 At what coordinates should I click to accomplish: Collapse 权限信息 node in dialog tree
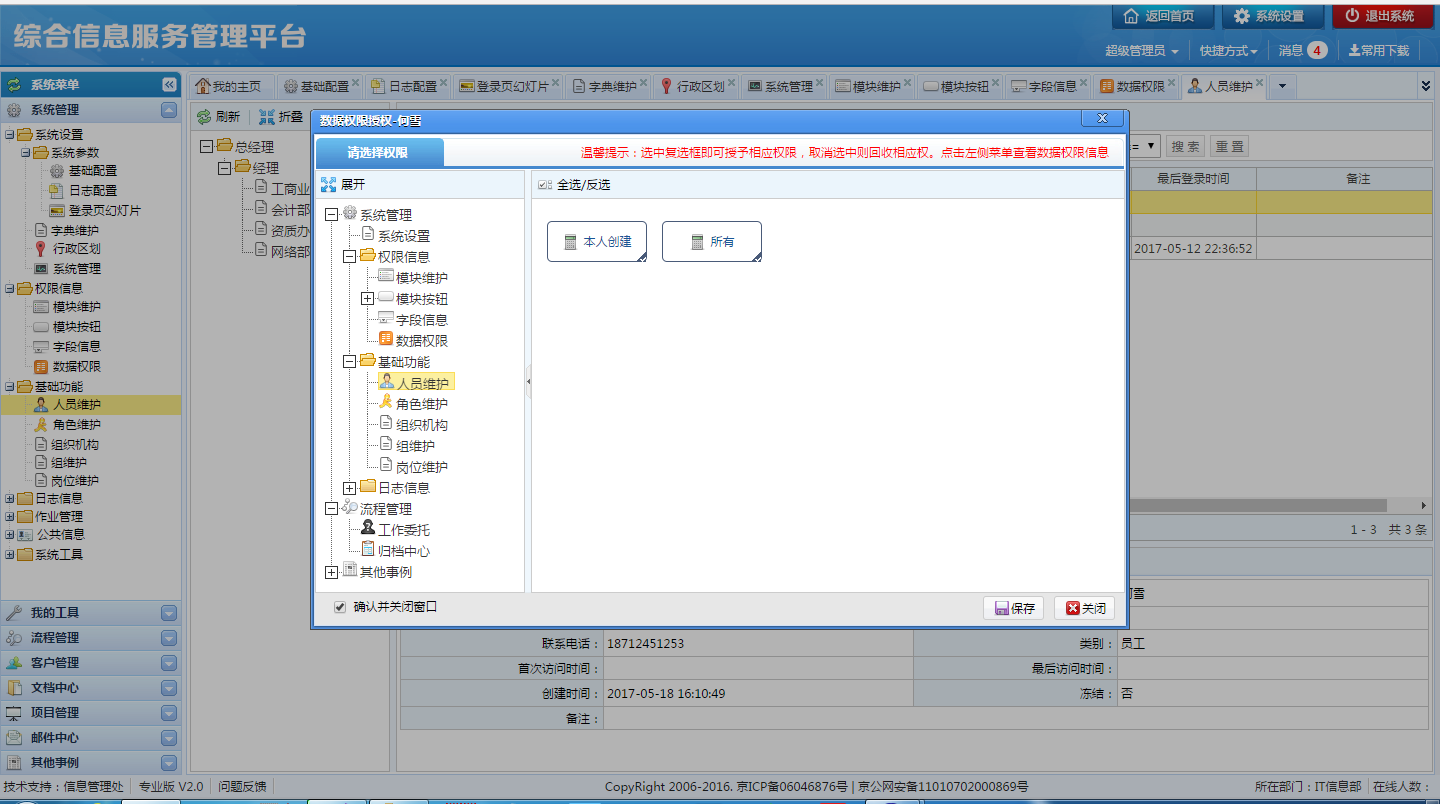coord(350,256)
